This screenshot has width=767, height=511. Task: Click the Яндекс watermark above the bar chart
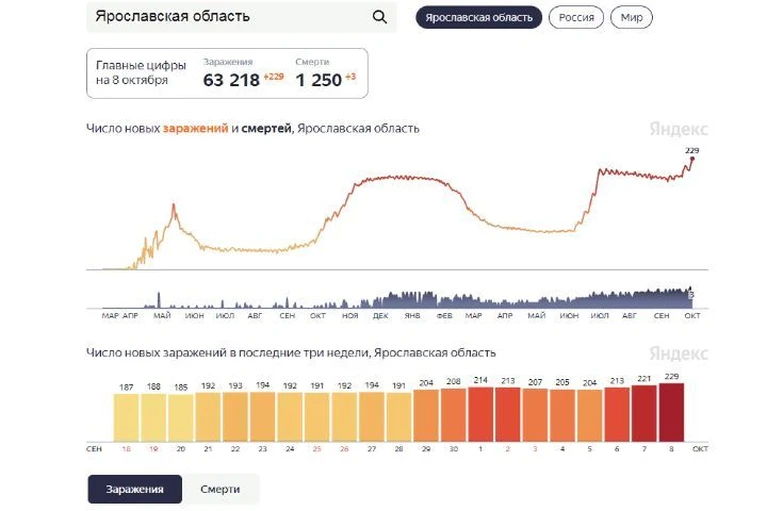[x=678, y=354]
